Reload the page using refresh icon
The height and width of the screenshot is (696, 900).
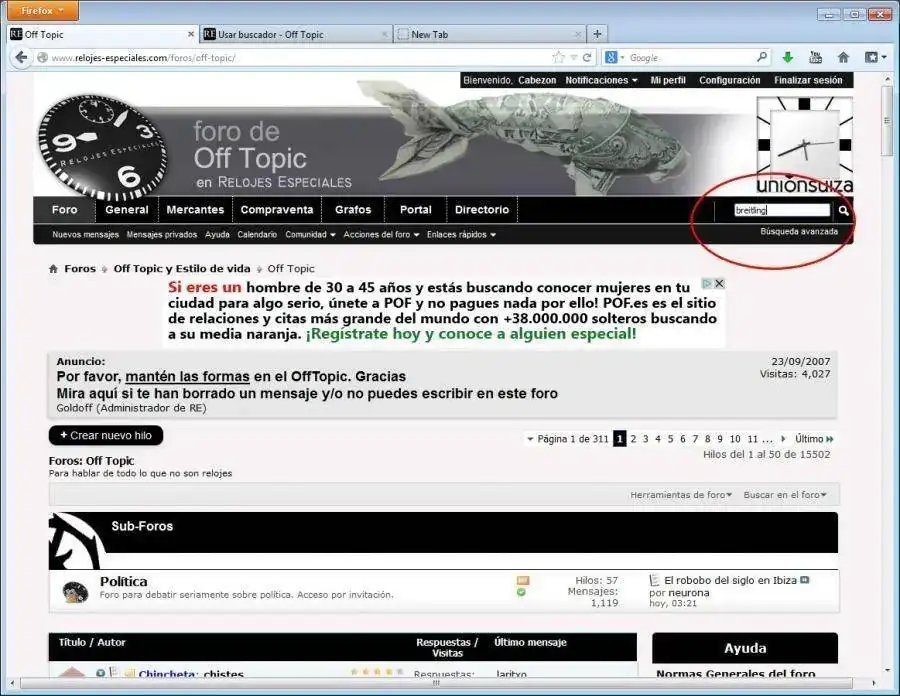[x=587, y=58]
